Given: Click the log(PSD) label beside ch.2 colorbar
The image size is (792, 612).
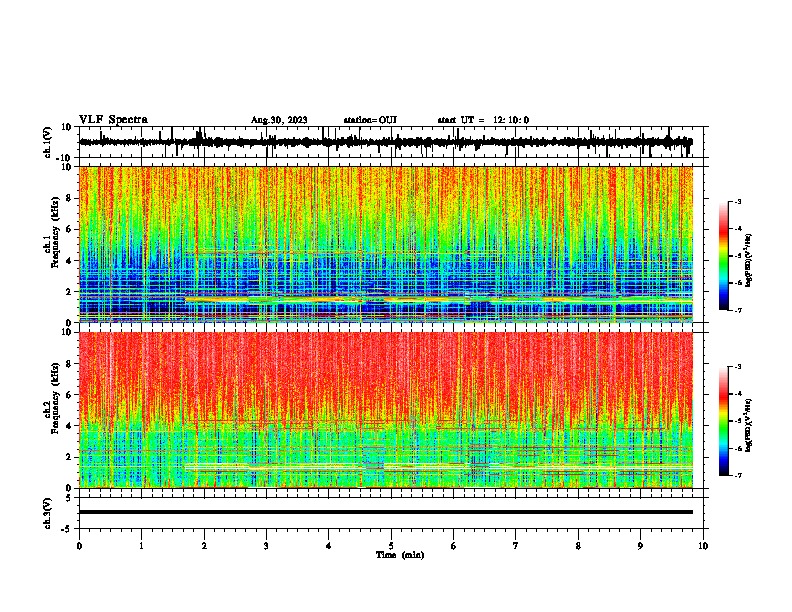Looking at the screenshot, I should click(x=748, y=425).
